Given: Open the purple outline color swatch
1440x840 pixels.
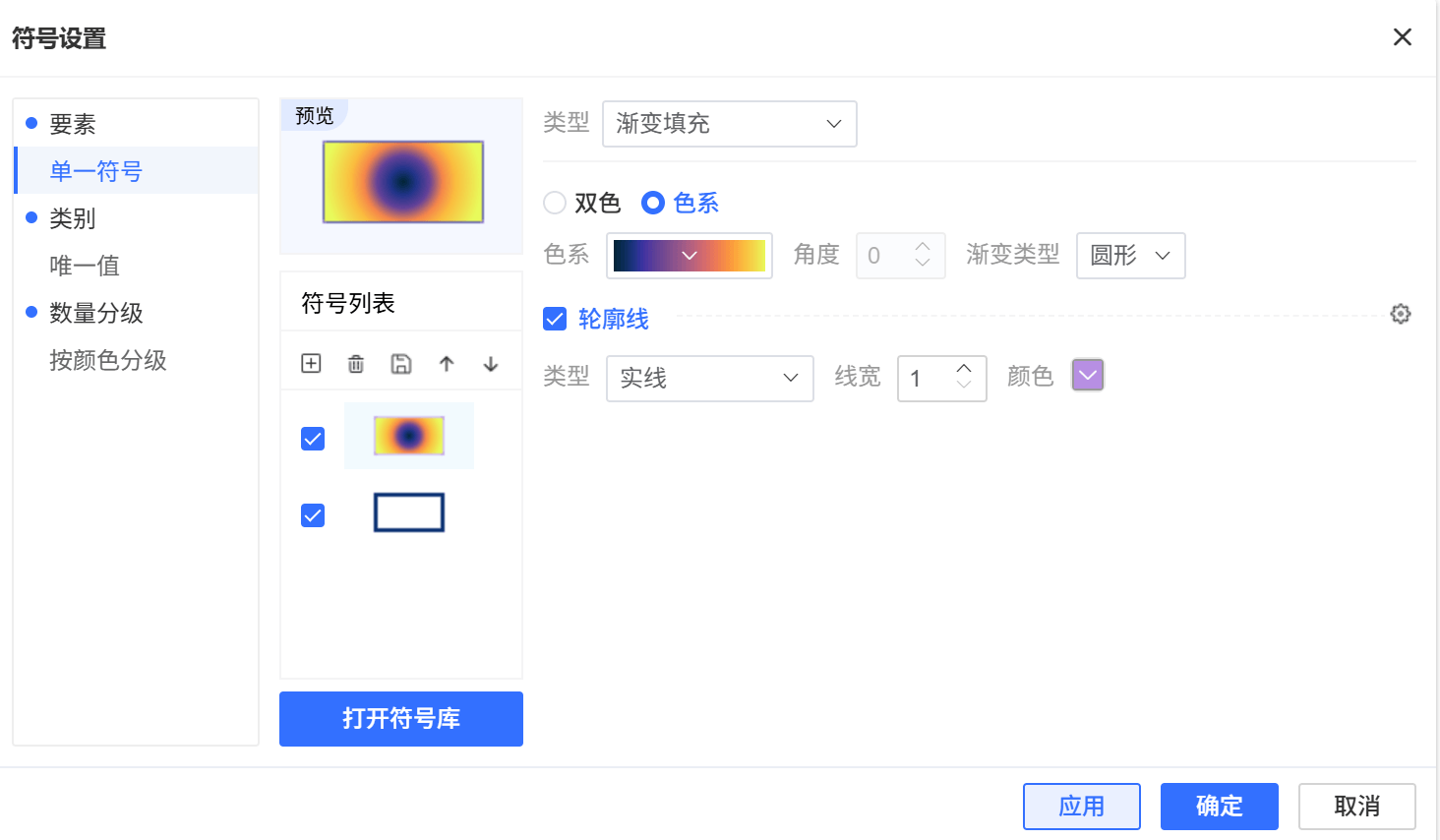Looking at the screenshot, I should pos(1088,375).
